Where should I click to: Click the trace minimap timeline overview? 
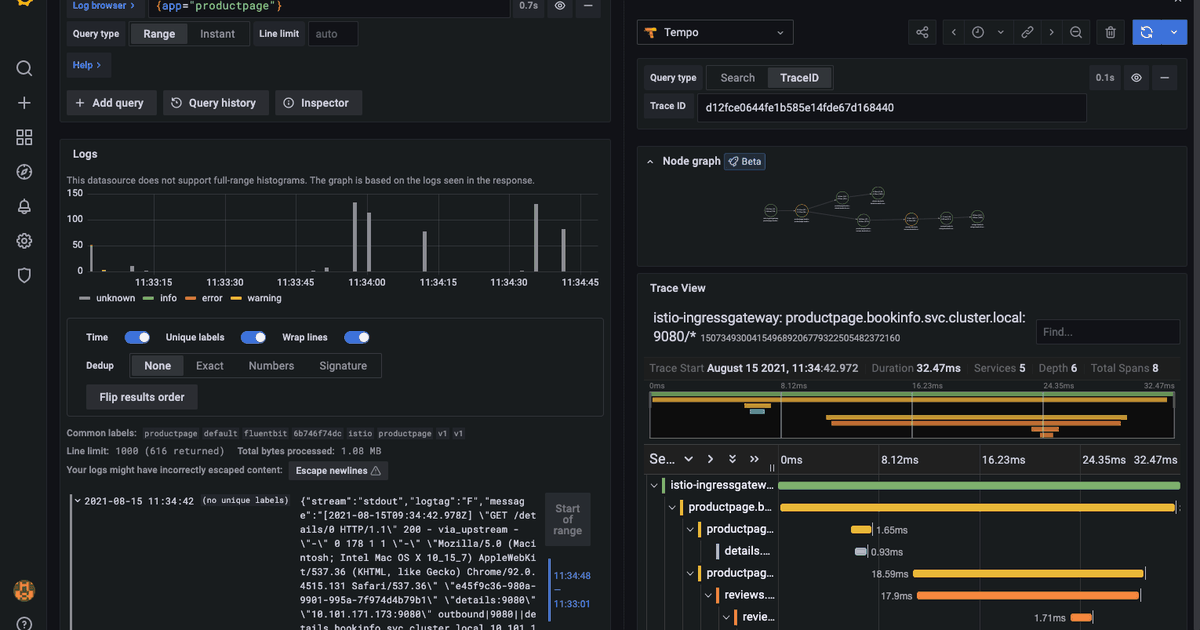tap(912, 415)
